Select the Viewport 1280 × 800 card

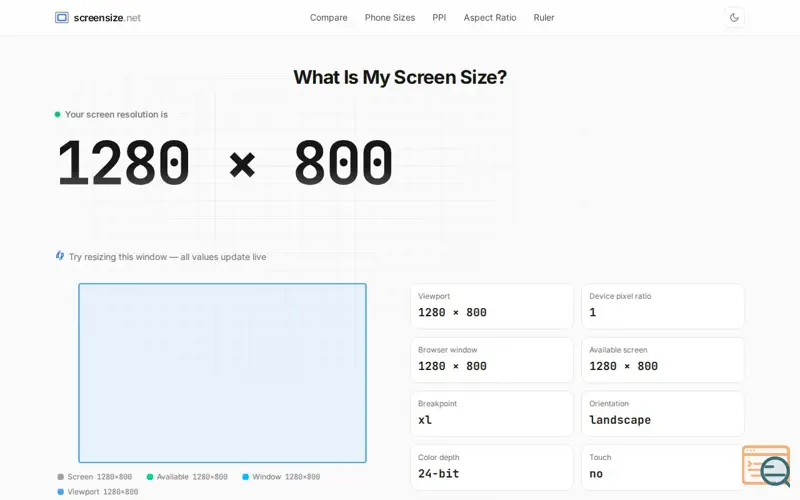tap(492, 306)
